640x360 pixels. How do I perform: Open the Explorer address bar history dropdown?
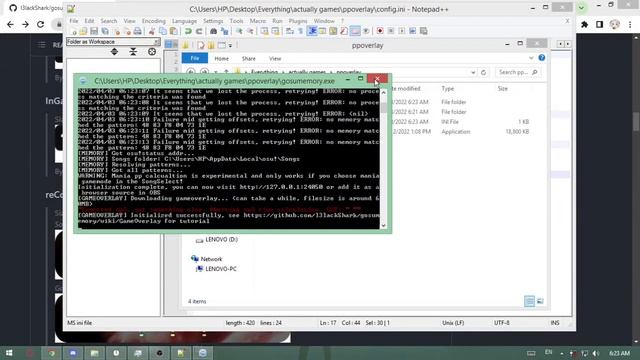(473, 72)
